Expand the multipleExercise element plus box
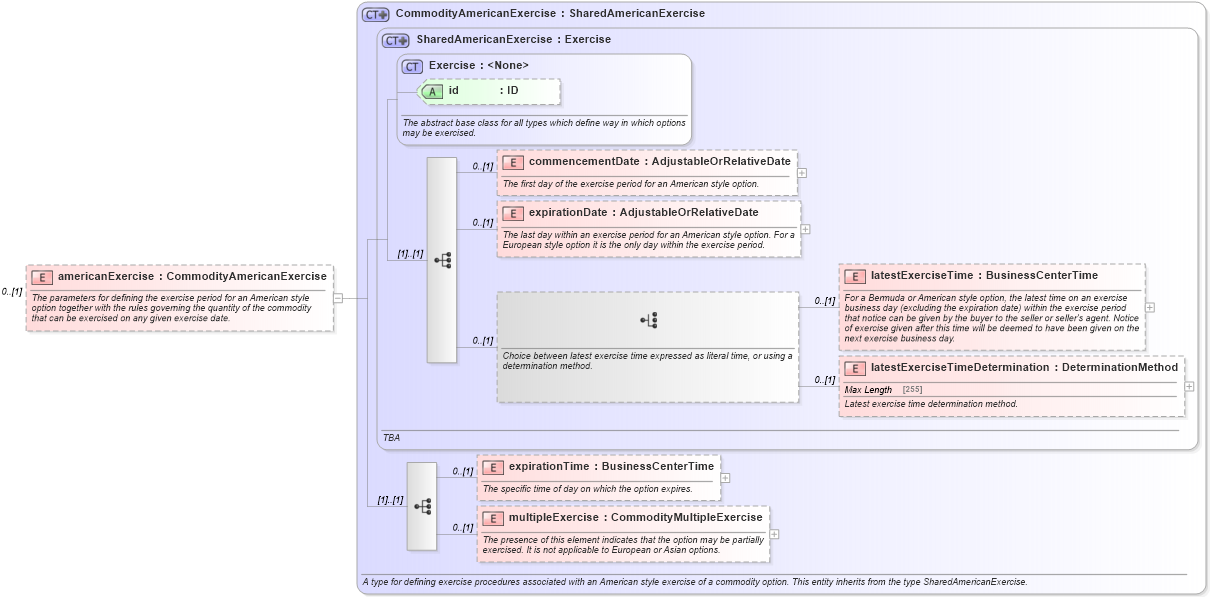Viewport: 1211px width, 597px height. (x=774, y=534)
